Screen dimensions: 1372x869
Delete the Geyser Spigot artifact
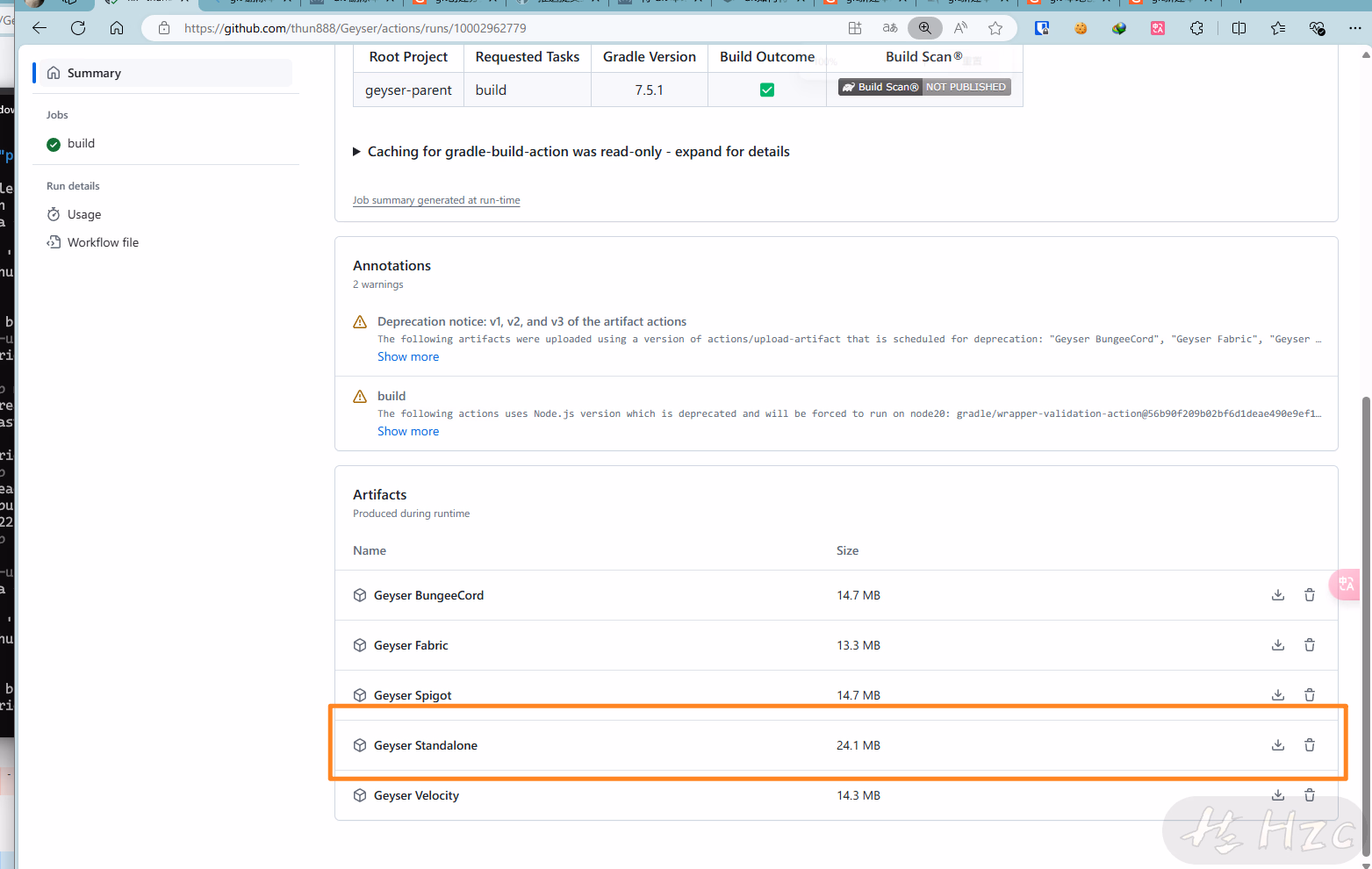(1310, 695)
